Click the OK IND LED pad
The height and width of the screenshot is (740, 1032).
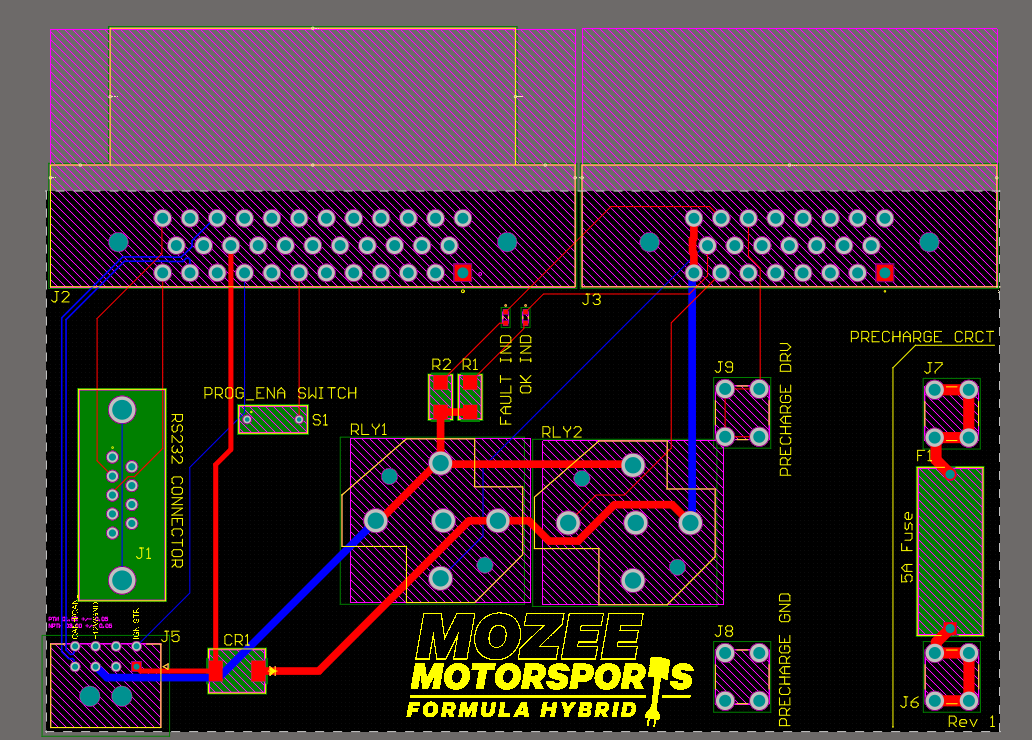coord(524,315)
